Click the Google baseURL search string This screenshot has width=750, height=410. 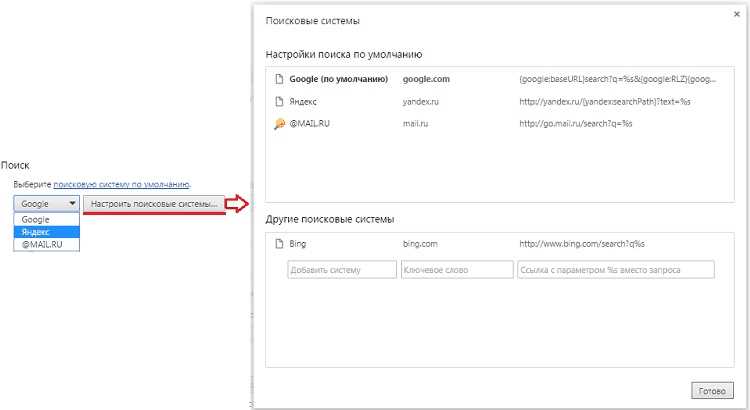618,79
